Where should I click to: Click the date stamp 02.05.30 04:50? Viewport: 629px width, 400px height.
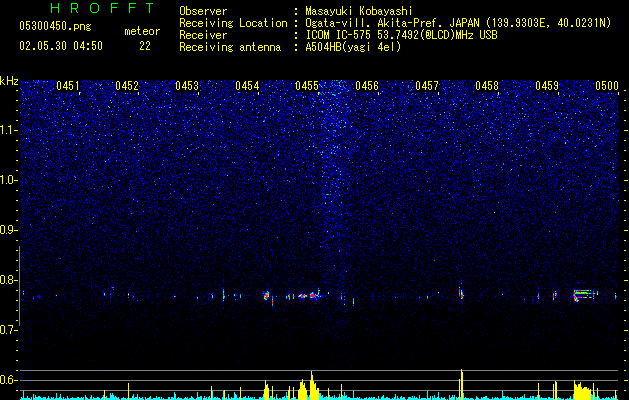click(x=61, y=46)
